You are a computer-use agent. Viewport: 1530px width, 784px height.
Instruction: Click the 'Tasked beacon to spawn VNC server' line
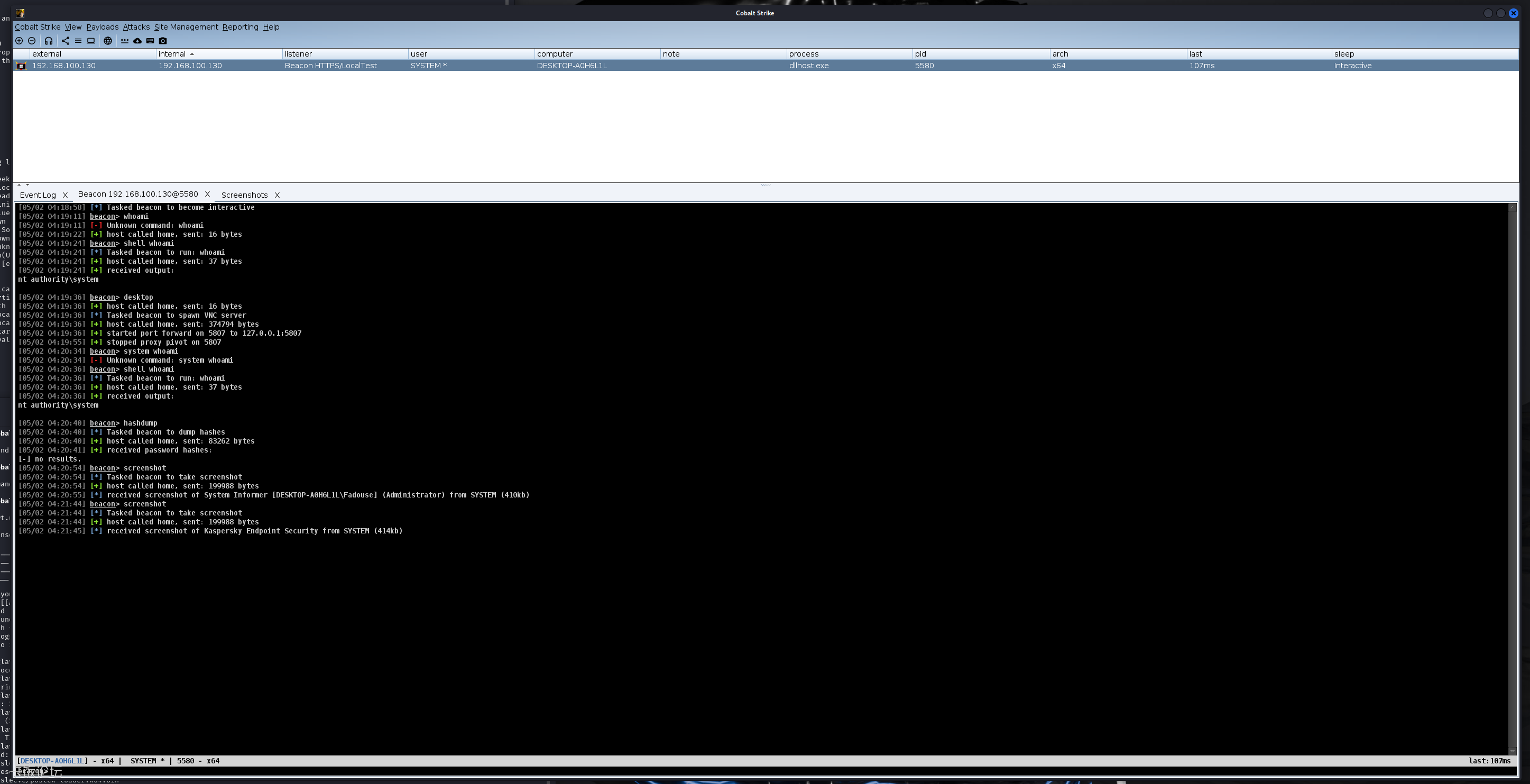pos(132,316)
